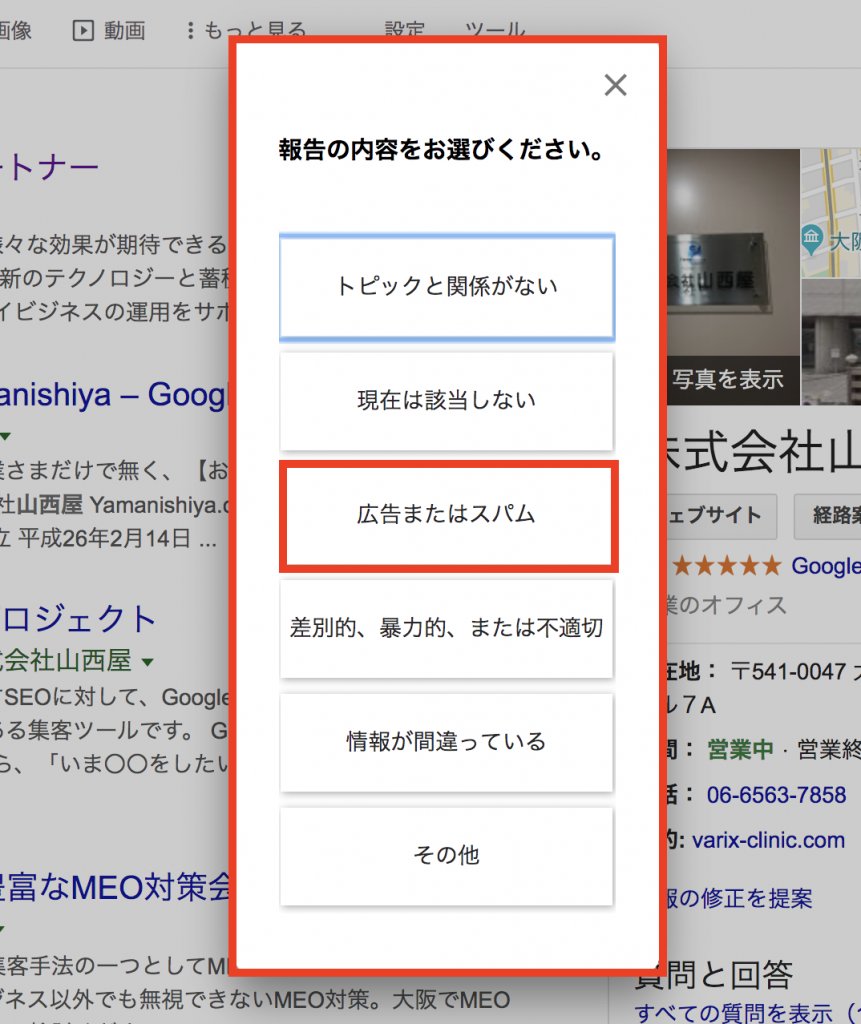Close the report dialog with the X

(x=615, y=85)
